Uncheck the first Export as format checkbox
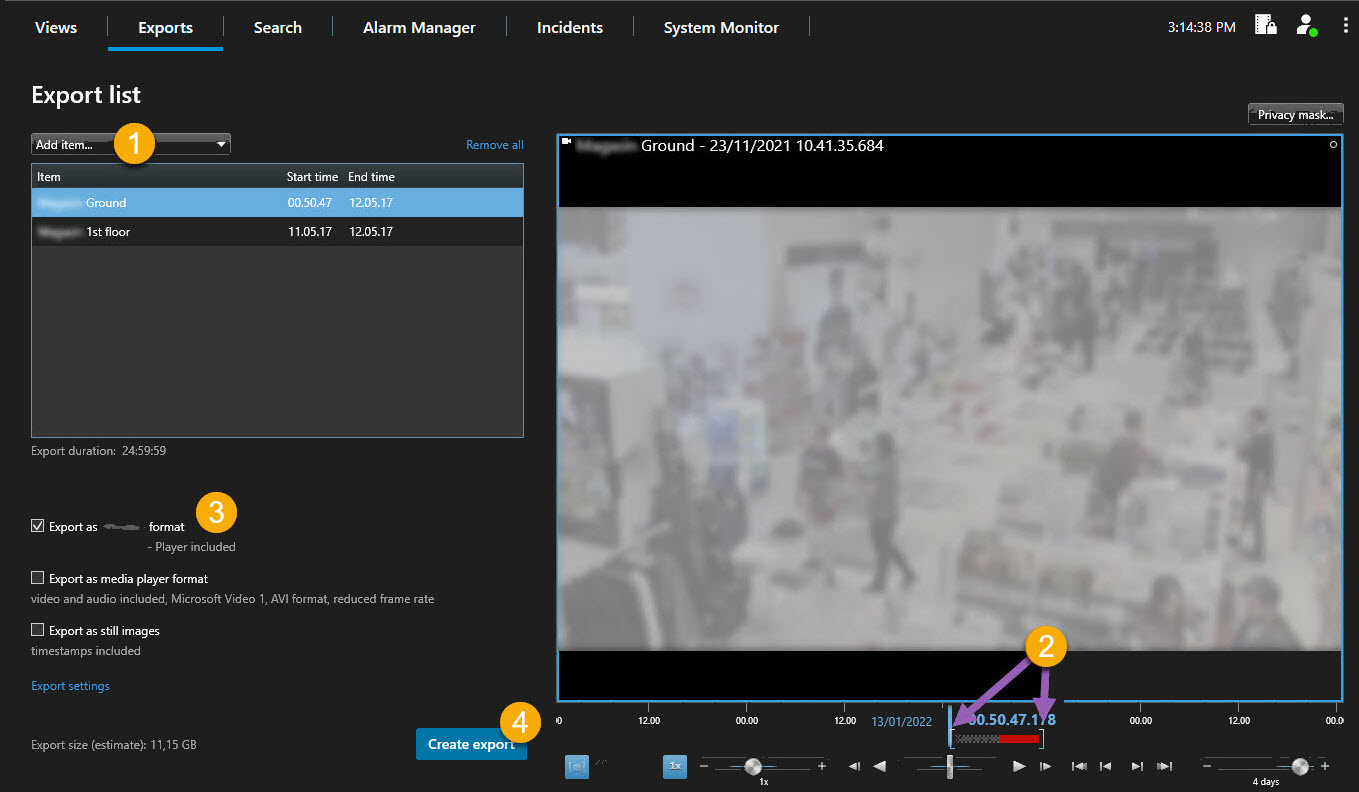This screenshot has height=792, width=1359. pos(38,526)
